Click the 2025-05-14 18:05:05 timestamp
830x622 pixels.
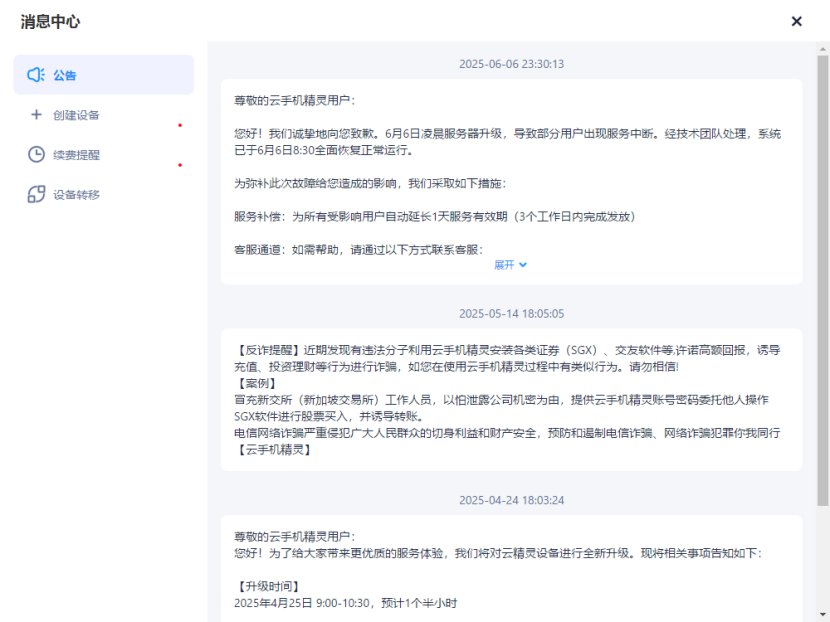511,313
